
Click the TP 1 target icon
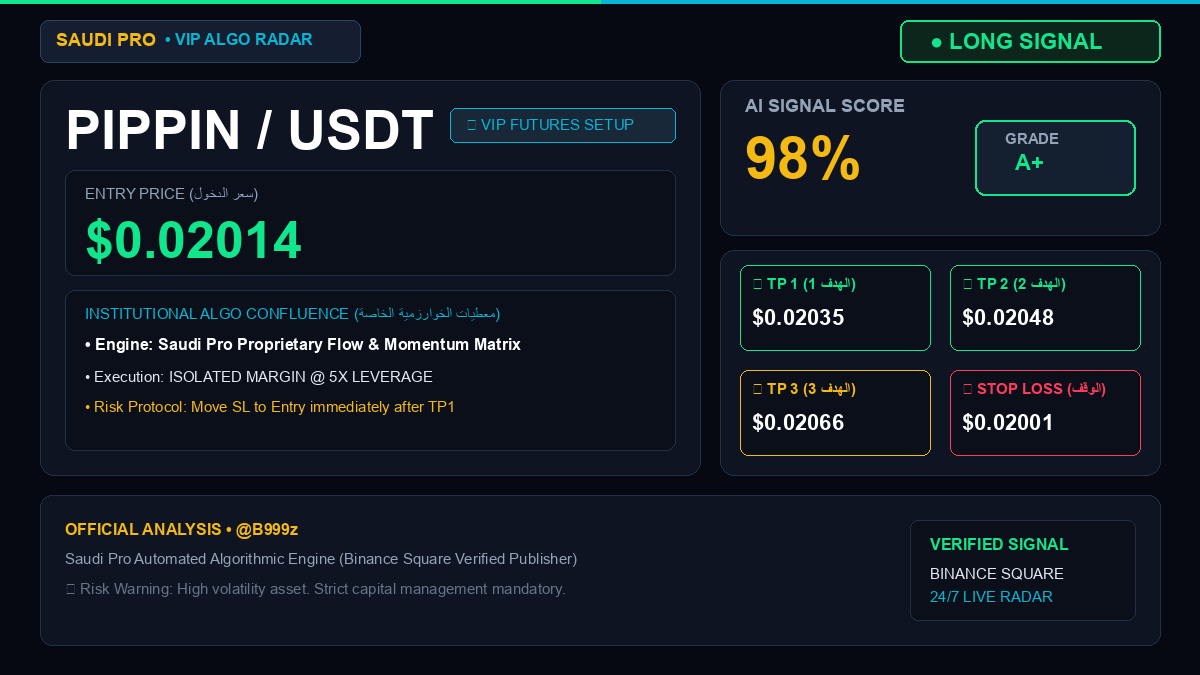(x=757, y=284)
